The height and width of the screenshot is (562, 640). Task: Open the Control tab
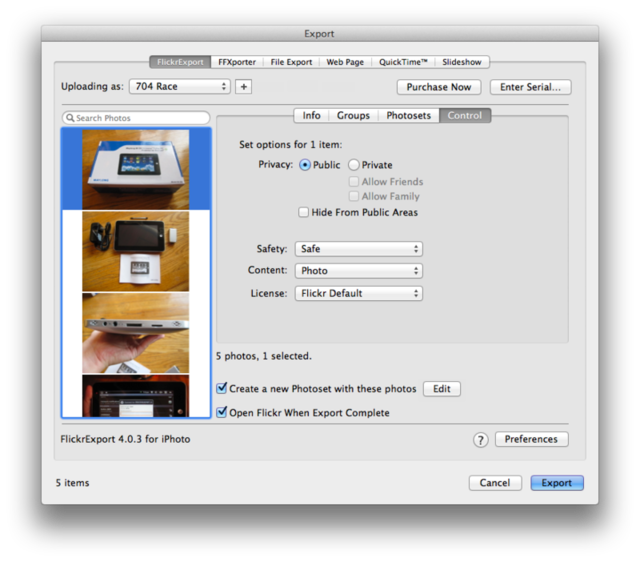coord(465,116)
